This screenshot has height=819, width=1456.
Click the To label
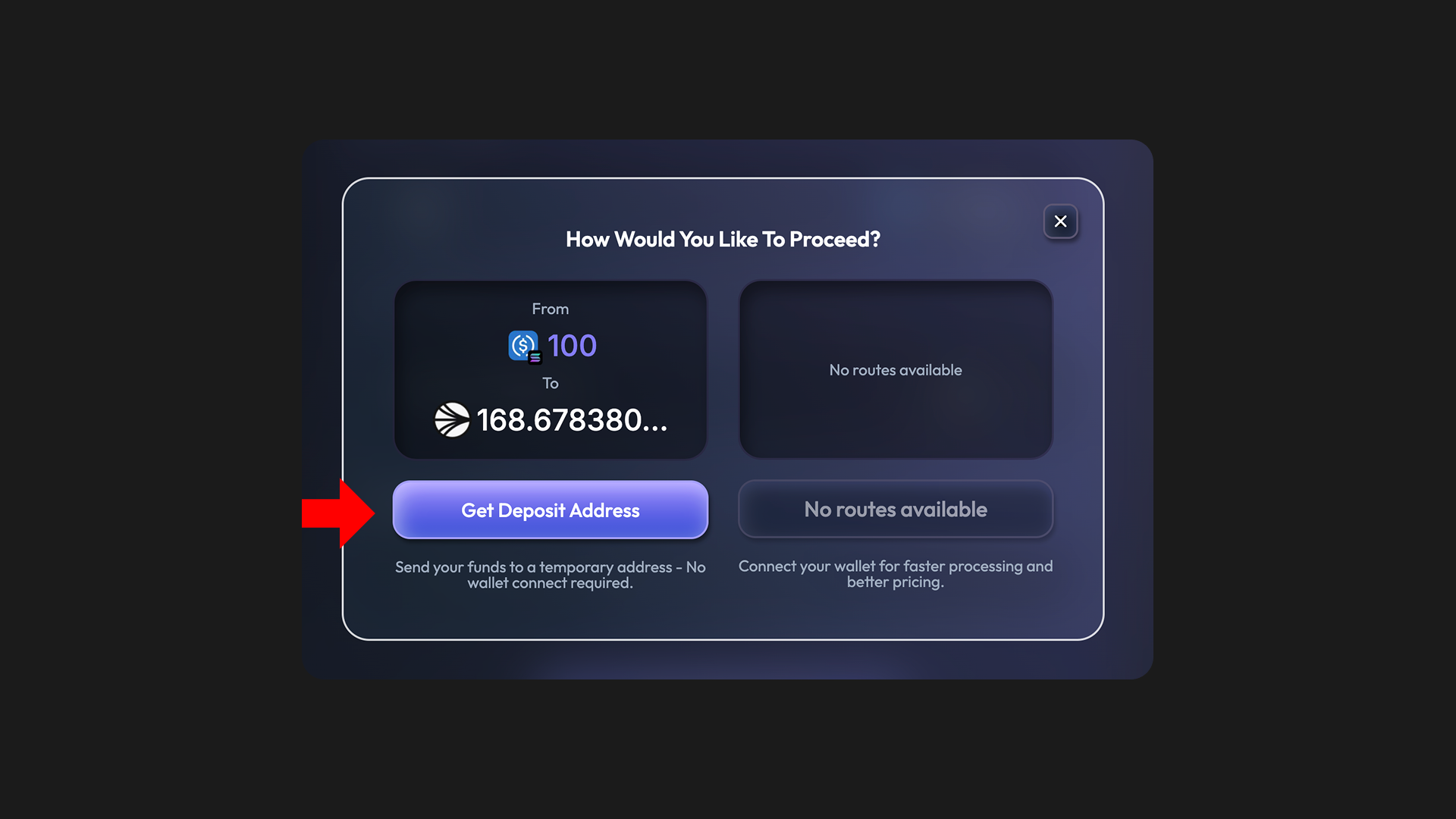(x=550, y=383)
